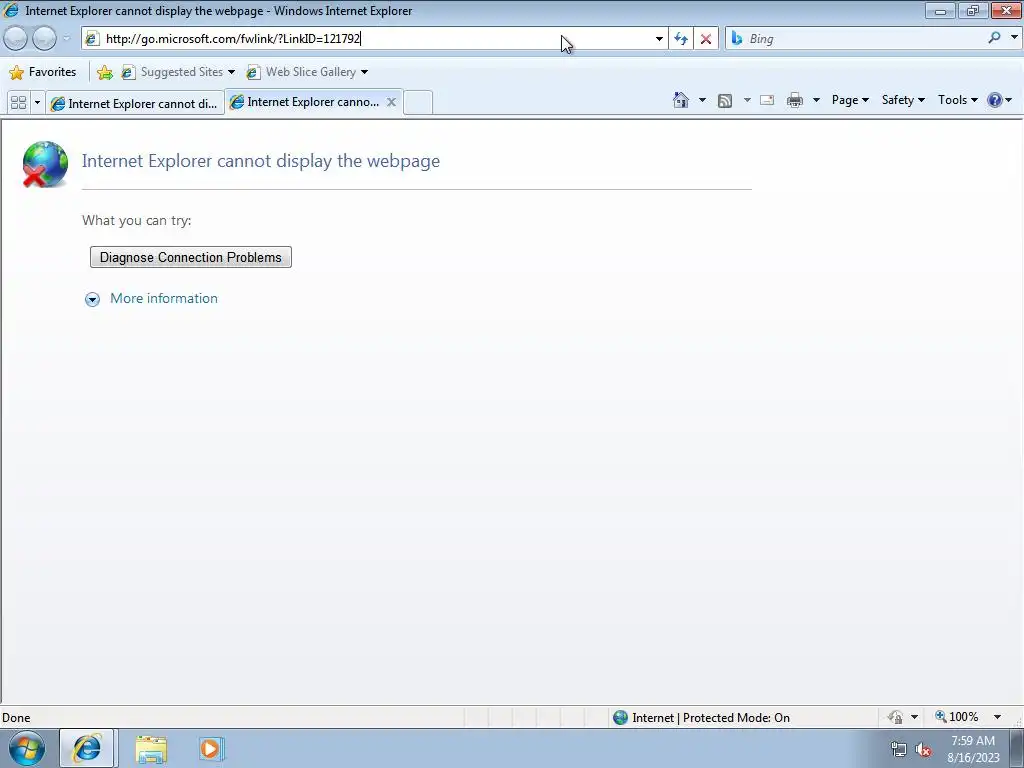Click the RSS Feeds icon
This screenshot has height=768, width=1024.
pyautogui.click(x=725, y=100)
